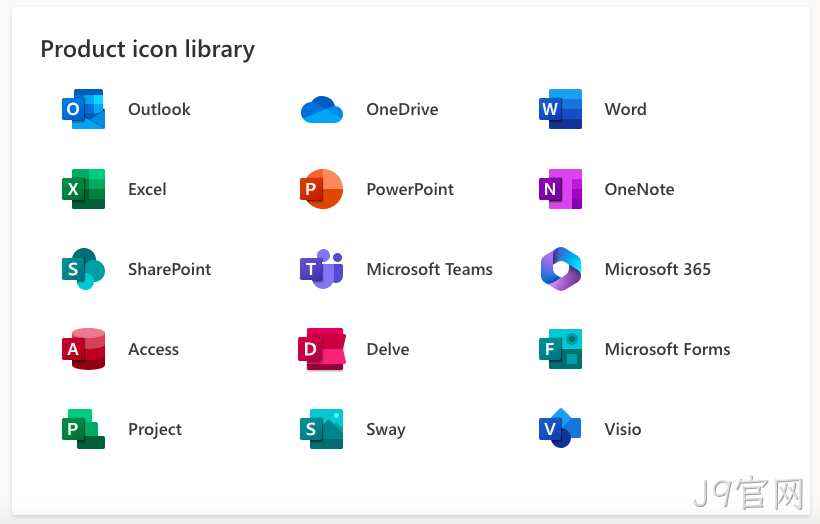Click the green Project icon
This screenshot has height=524, width=820.
[83, 429]
